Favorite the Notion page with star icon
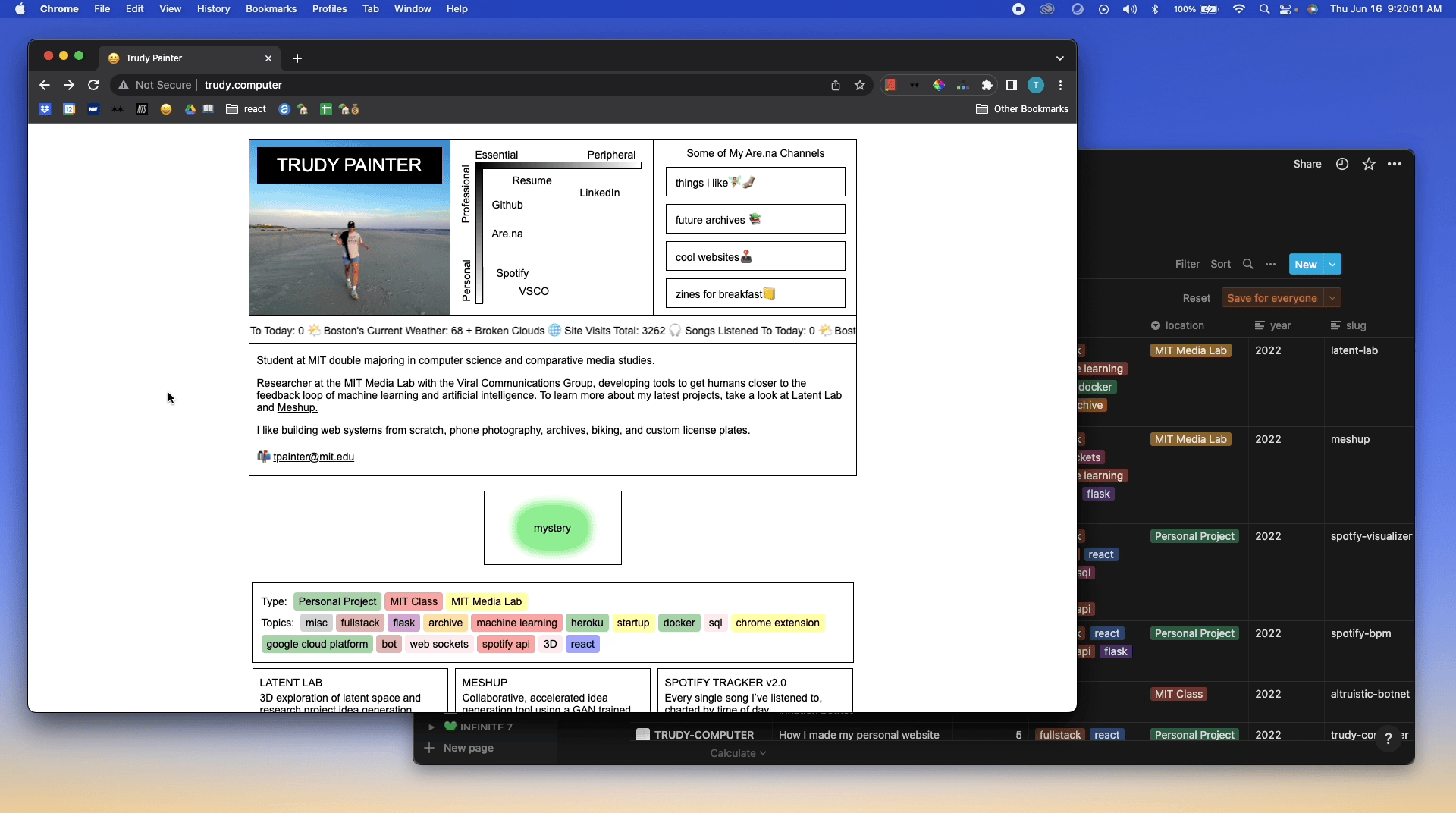1456x813 pixels. pyautogui.click(x=1369, y=164)
